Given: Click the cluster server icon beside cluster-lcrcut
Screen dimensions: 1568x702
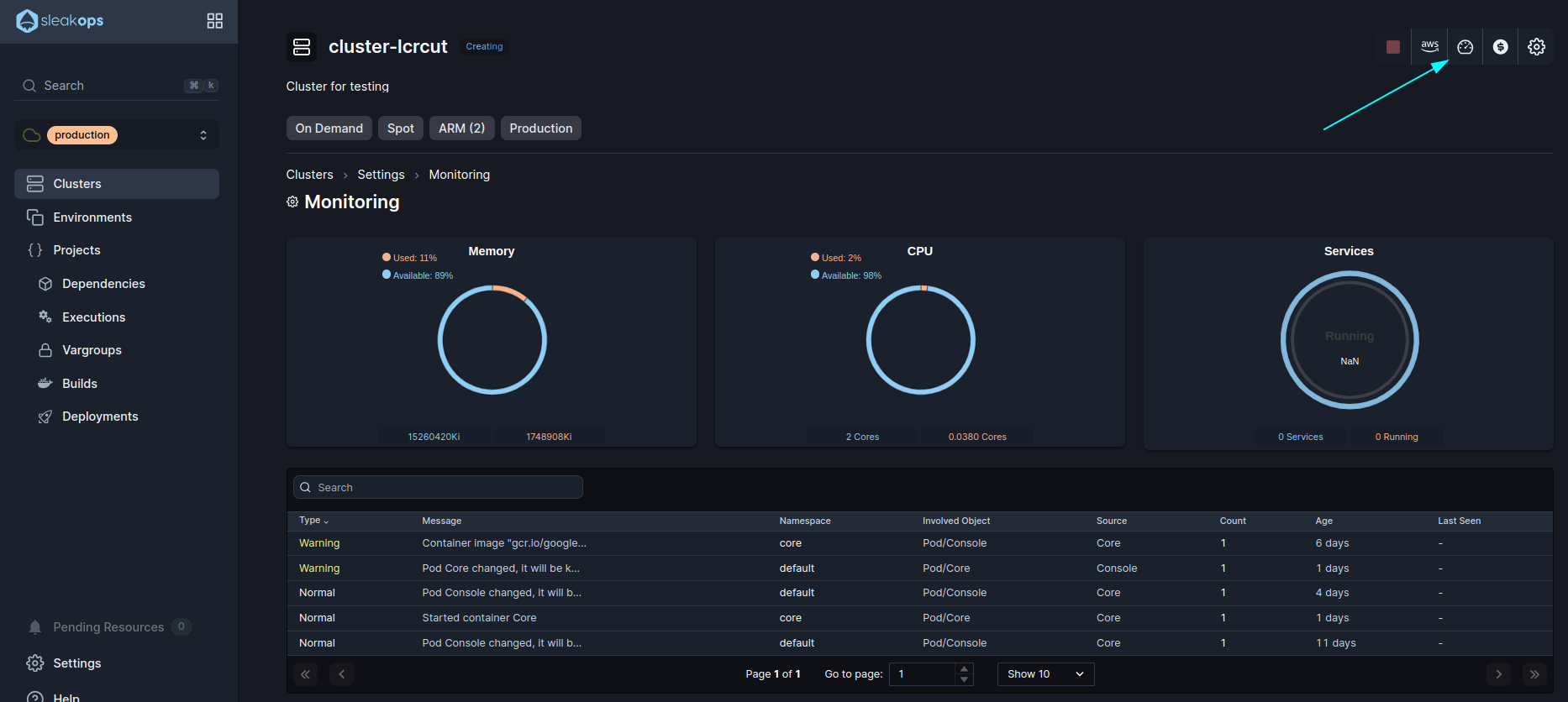Looking at the screenshot, I should click(x=302, y=47).
